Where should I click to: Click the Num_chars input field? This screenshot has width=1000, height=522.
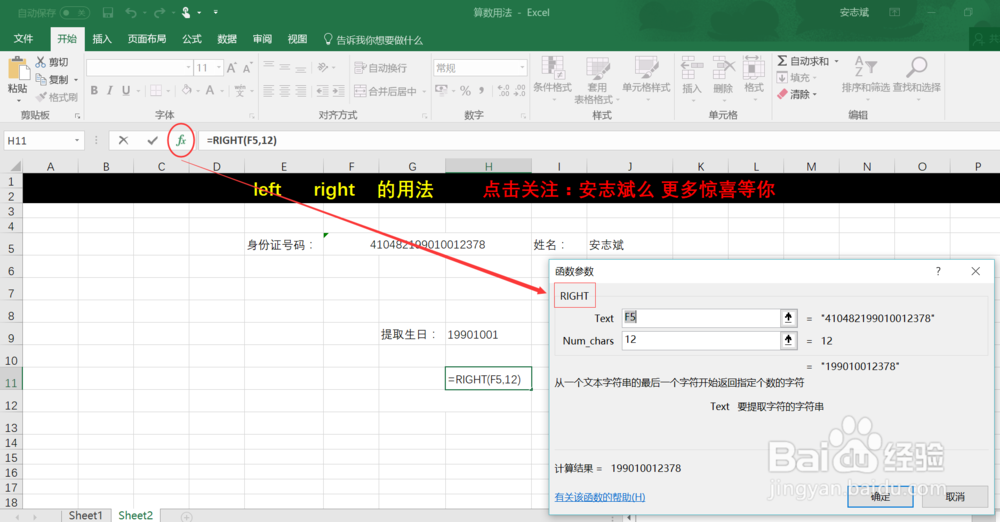(x=701, y=339)
